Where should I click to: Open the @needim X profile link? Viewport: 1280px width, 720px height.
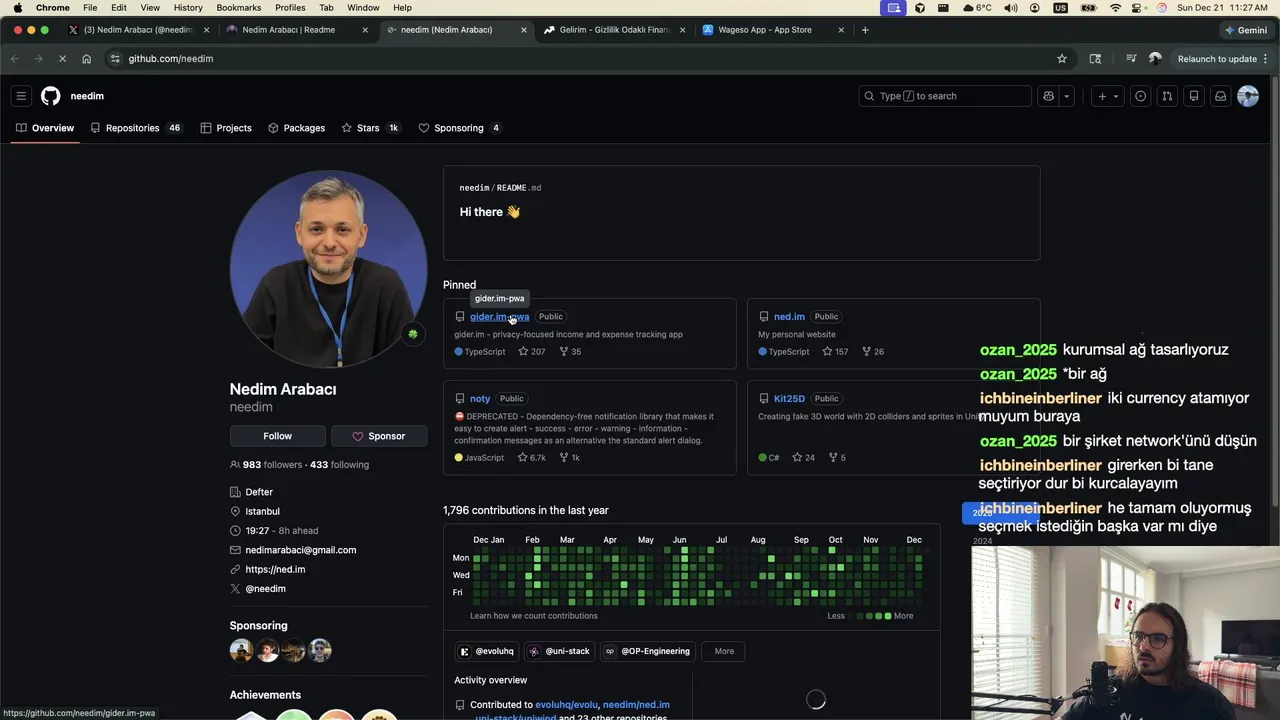click(265, 589)
